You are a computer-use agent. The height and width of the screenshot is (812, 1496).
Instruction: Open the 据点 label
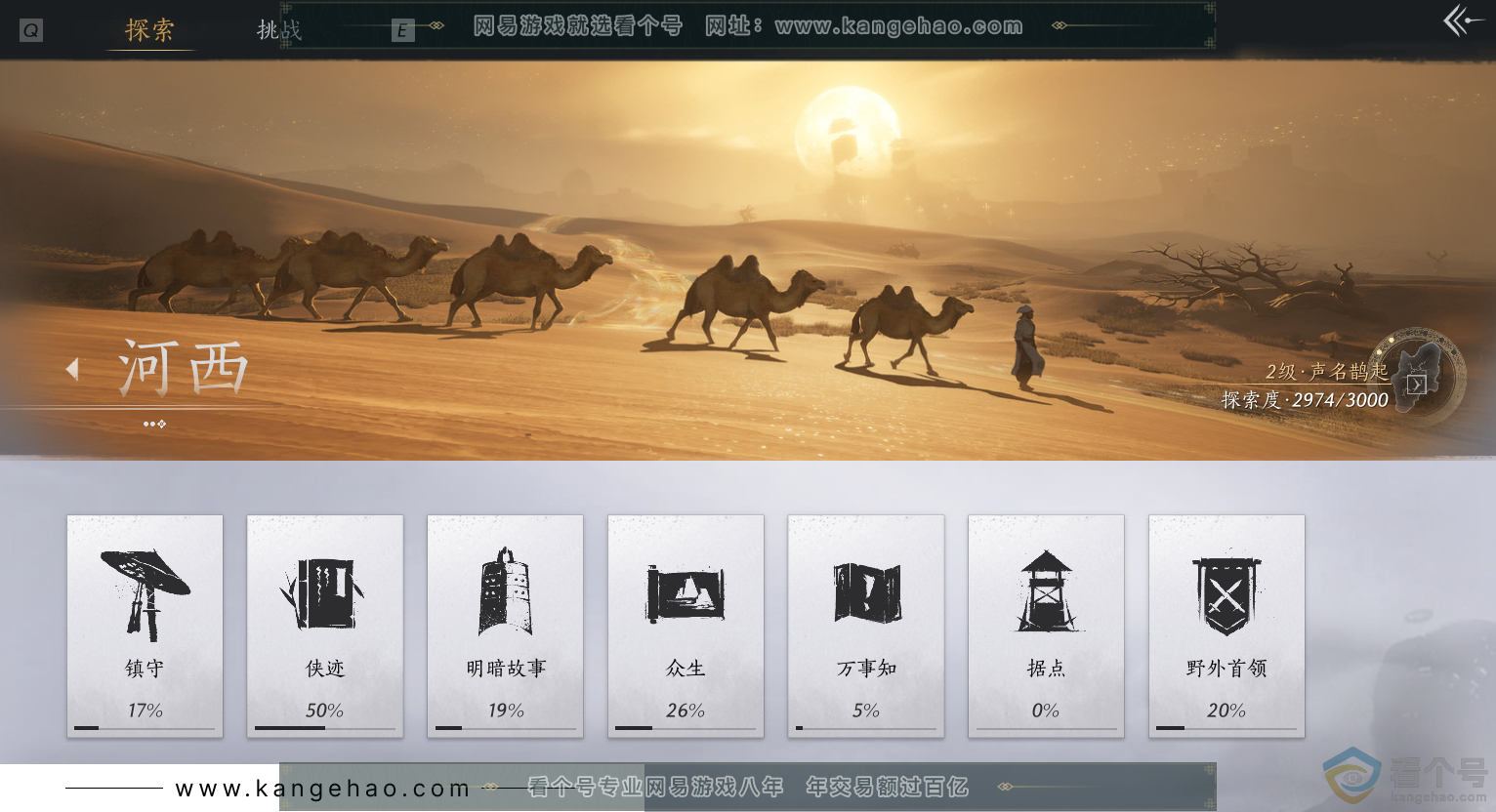pyautogui.click(x=1046, y=669)
